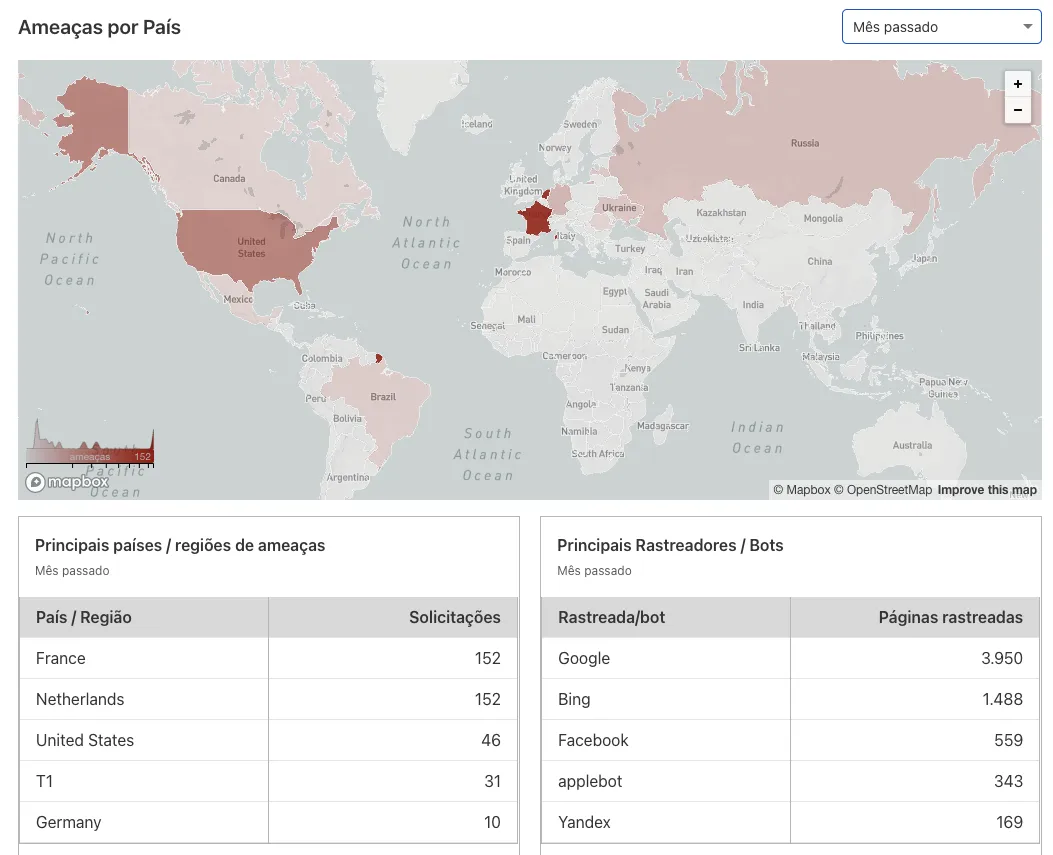Screen dimensions: 1053x855
Task: Zoom out on the threat map
Action: coord(1017,110)
